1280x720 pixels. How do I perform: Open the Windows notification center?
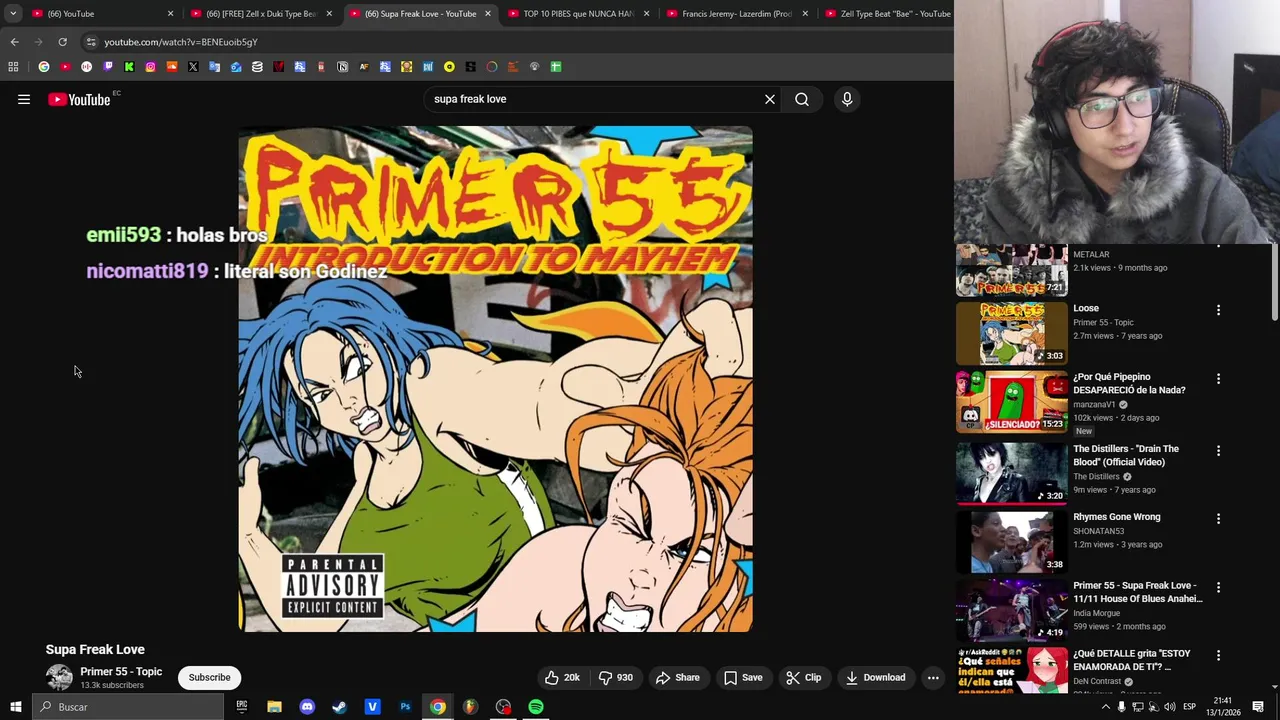coord(1258,707)
